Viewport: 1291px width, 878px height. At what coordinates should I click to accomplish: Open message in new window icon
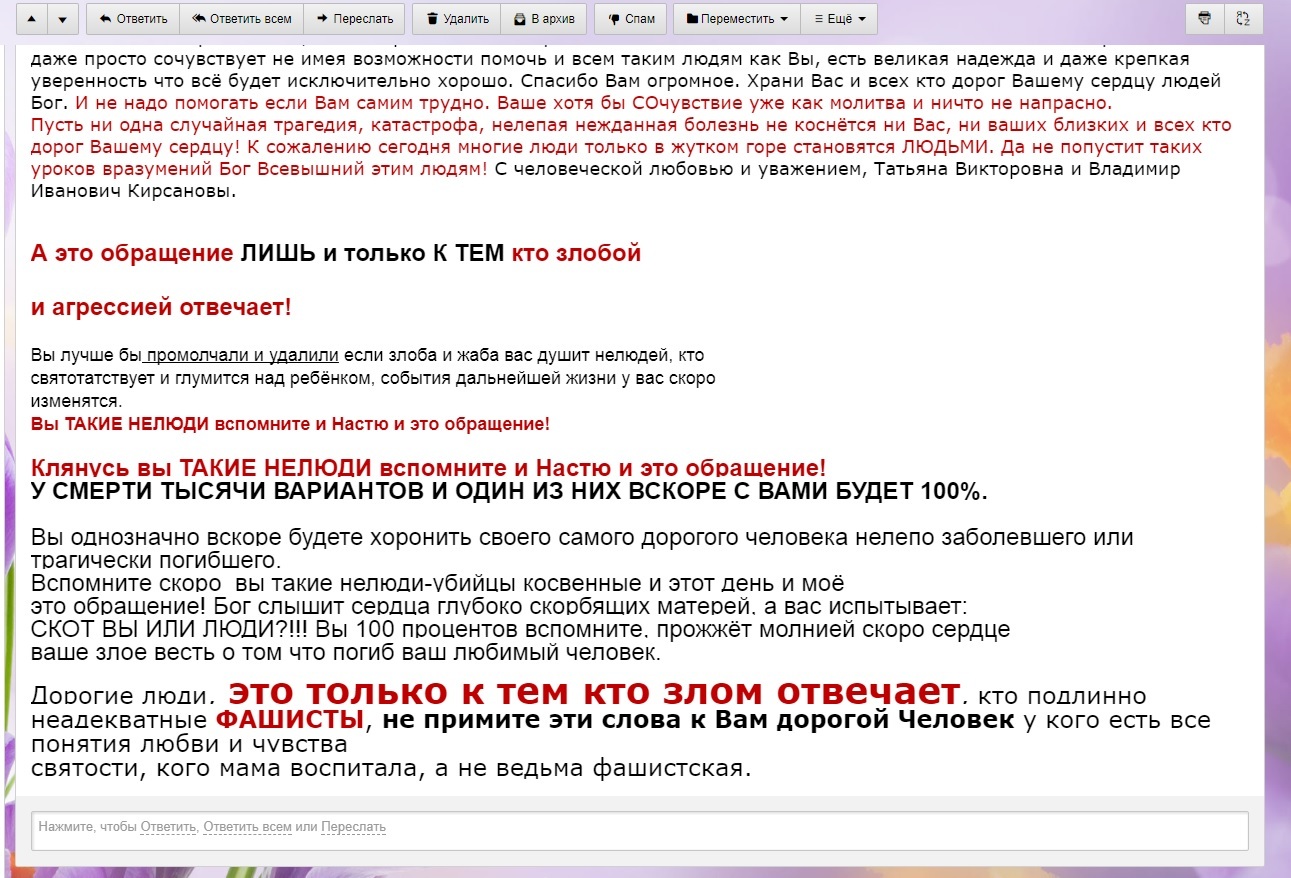(1243, 19)
